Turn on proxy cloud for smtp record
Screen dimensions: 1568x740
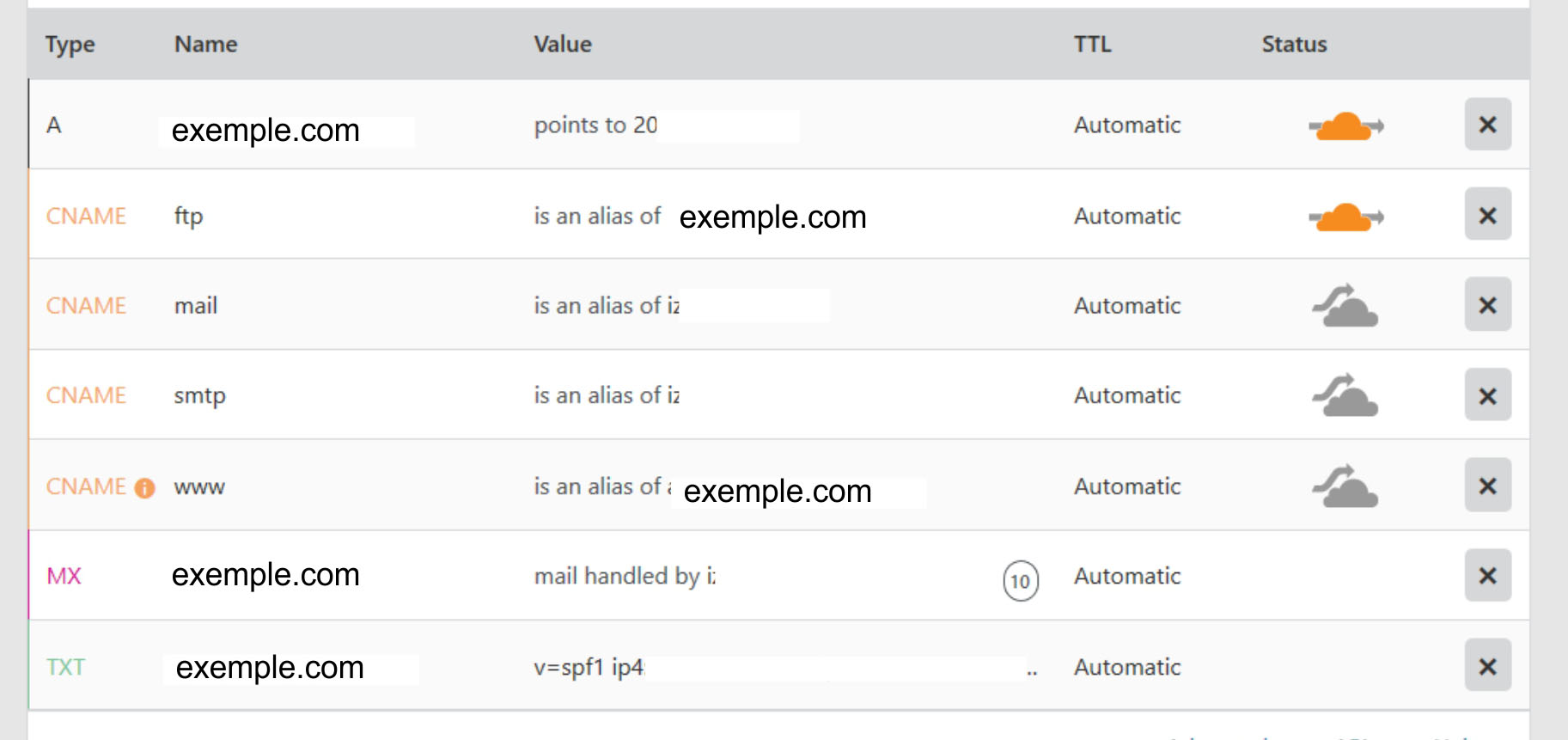click(x=1345, y=396)
